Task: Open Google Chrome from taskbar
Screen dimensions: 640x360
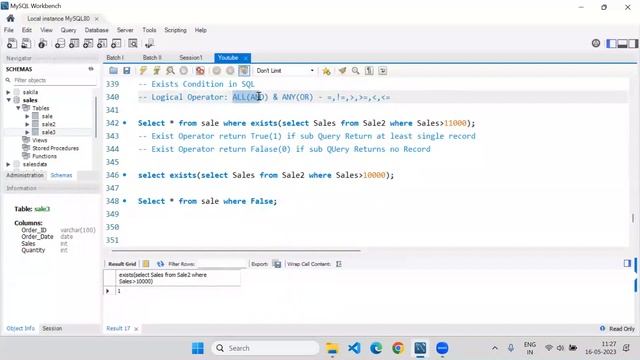Action: (x=398, y=348)
